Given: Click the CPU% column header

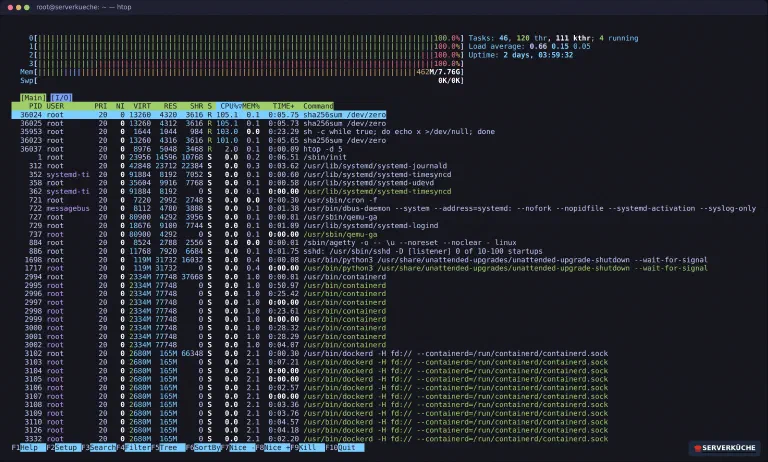Looking at the screenshot, I should click(229, 106).
